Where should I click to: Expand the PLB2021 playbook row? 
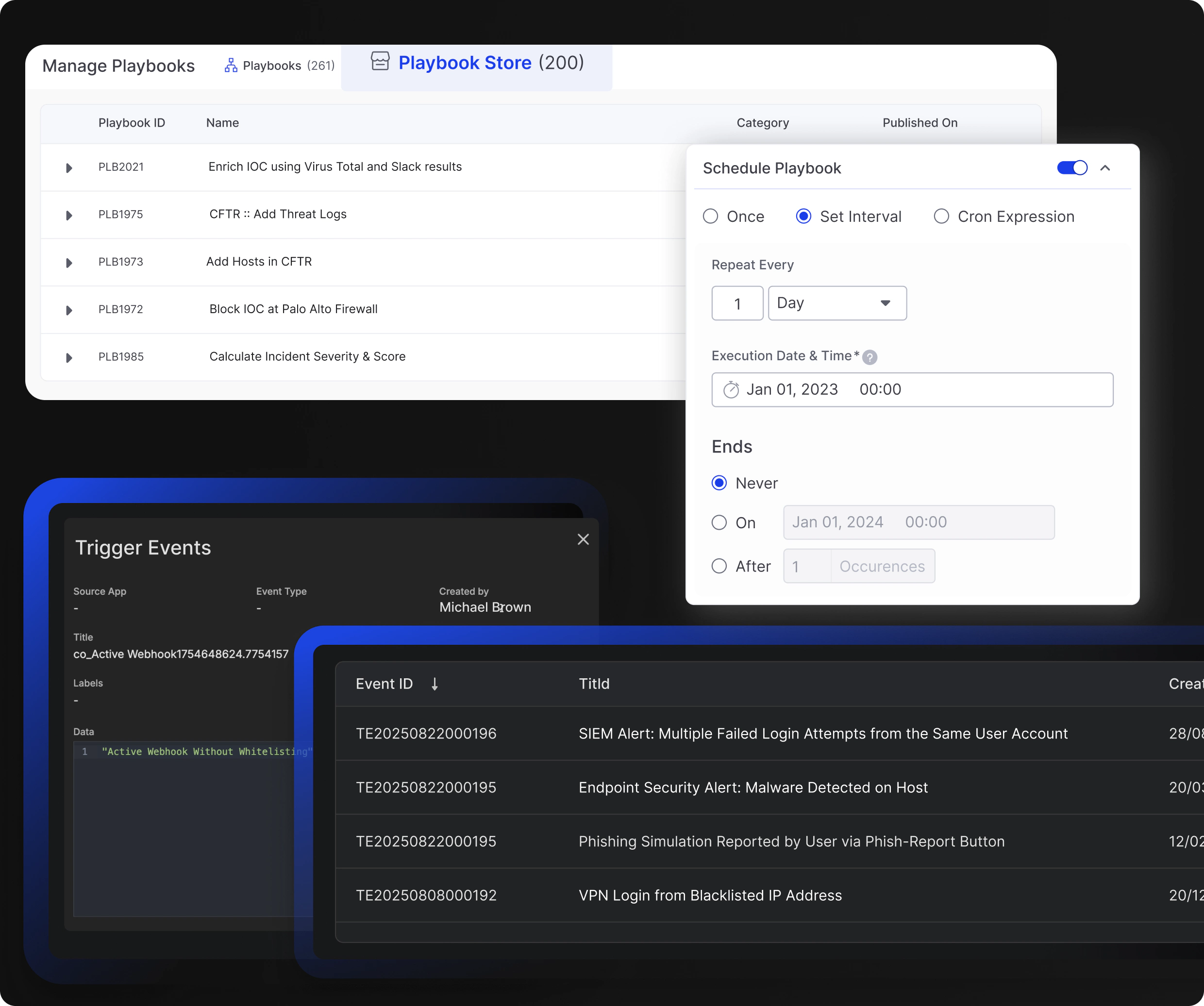(x=69, y=168)
